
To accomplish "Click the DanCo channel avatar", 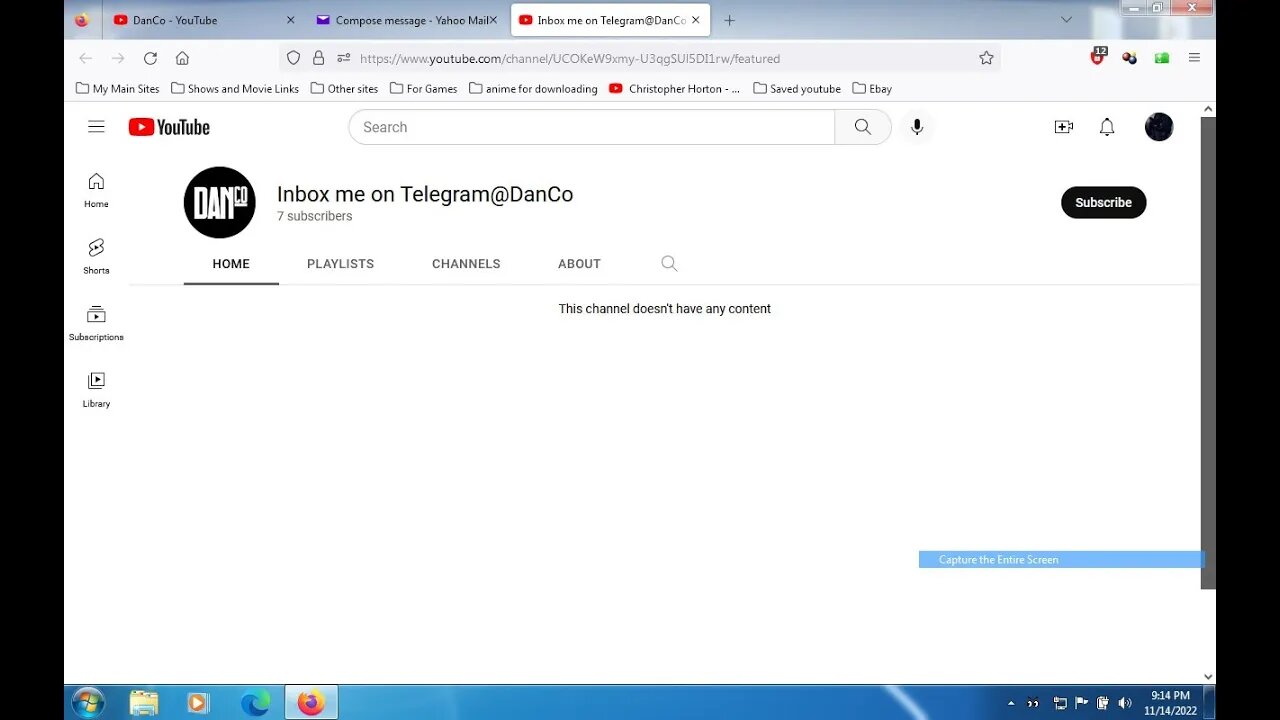I will tap(220, 202).
